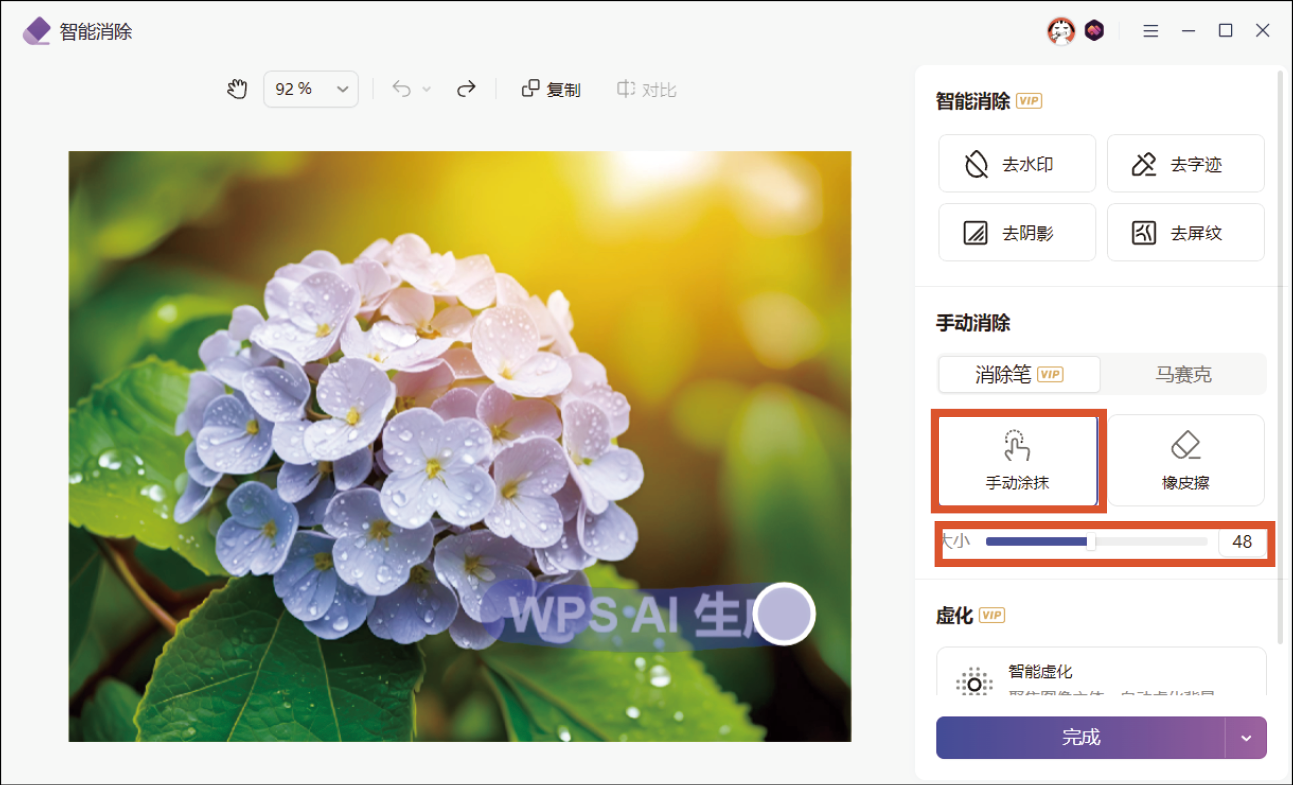
Task: Open dropdown arrow beside 完成 button
Action: tap(1246, 738)
